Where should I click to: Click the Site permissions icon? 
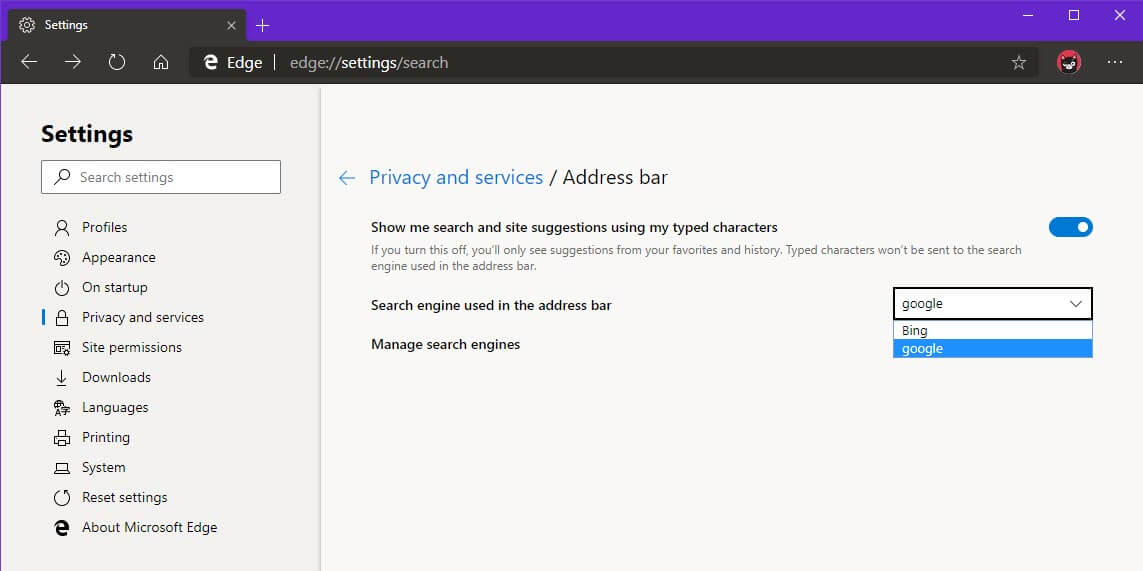tap(62, 347)
